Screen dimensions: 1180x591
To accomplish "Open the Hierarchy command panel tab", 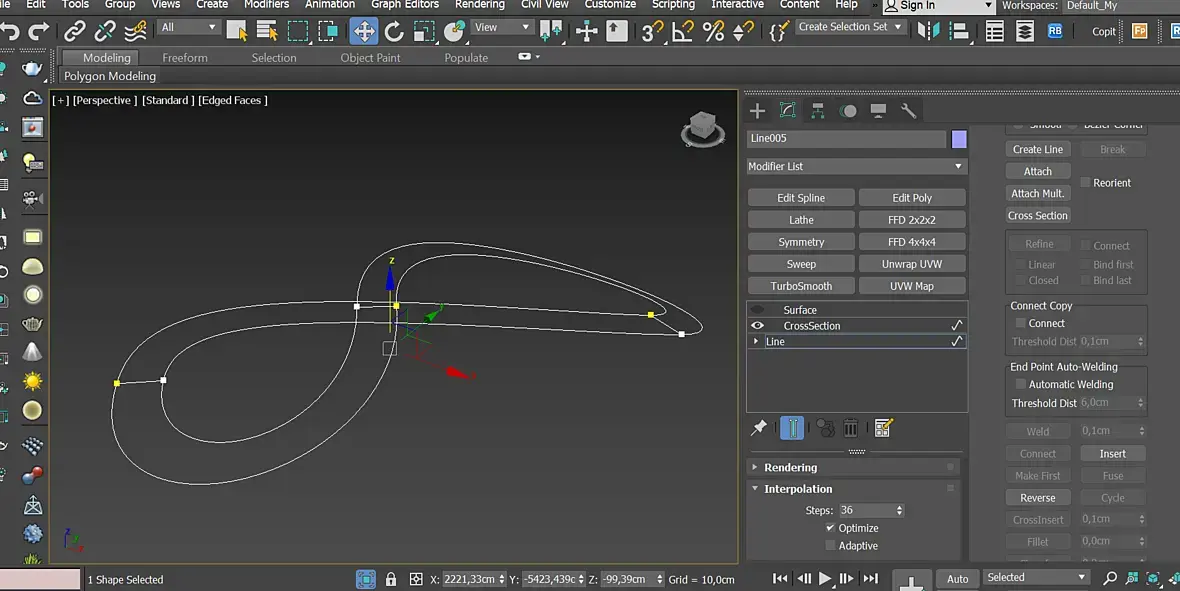I will 818,111.
